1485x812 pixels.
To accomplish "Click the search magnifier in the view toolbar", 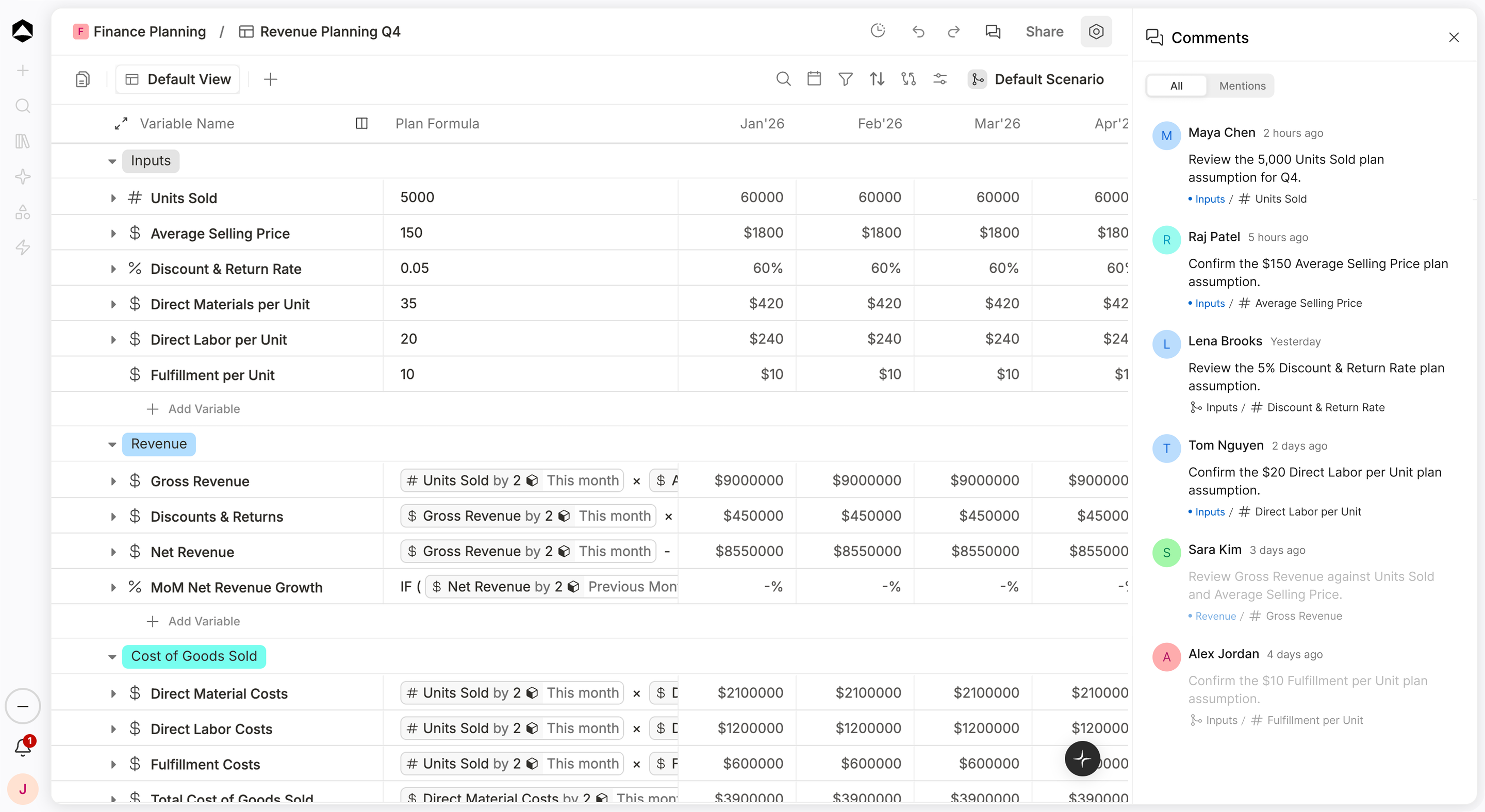I will click(783, 79).
